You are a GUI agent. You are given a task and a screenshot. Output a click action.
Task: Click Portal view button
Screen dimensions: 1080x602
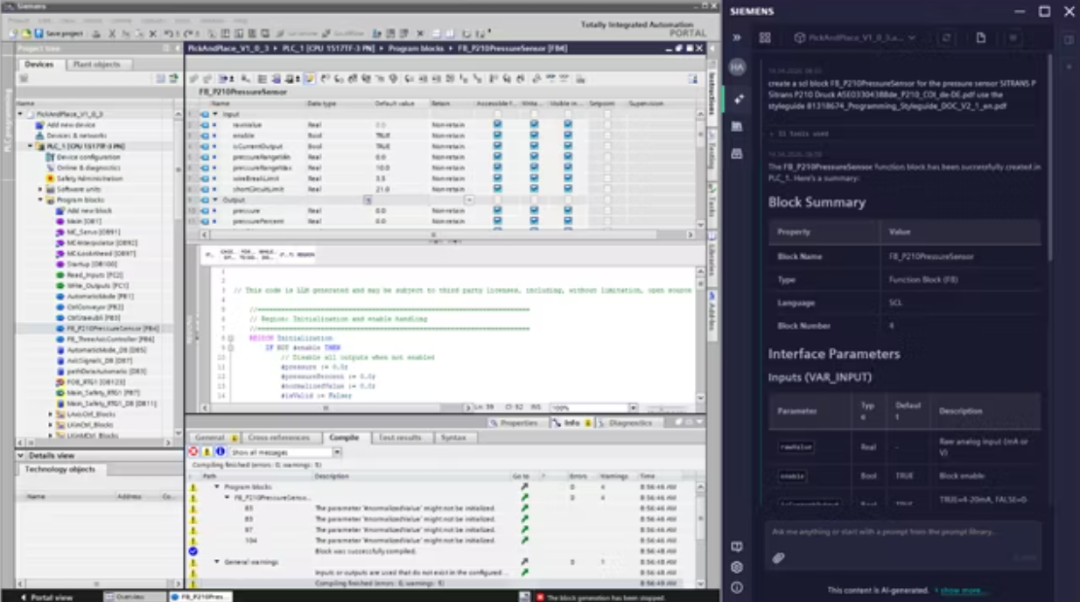tap(47, 597)
